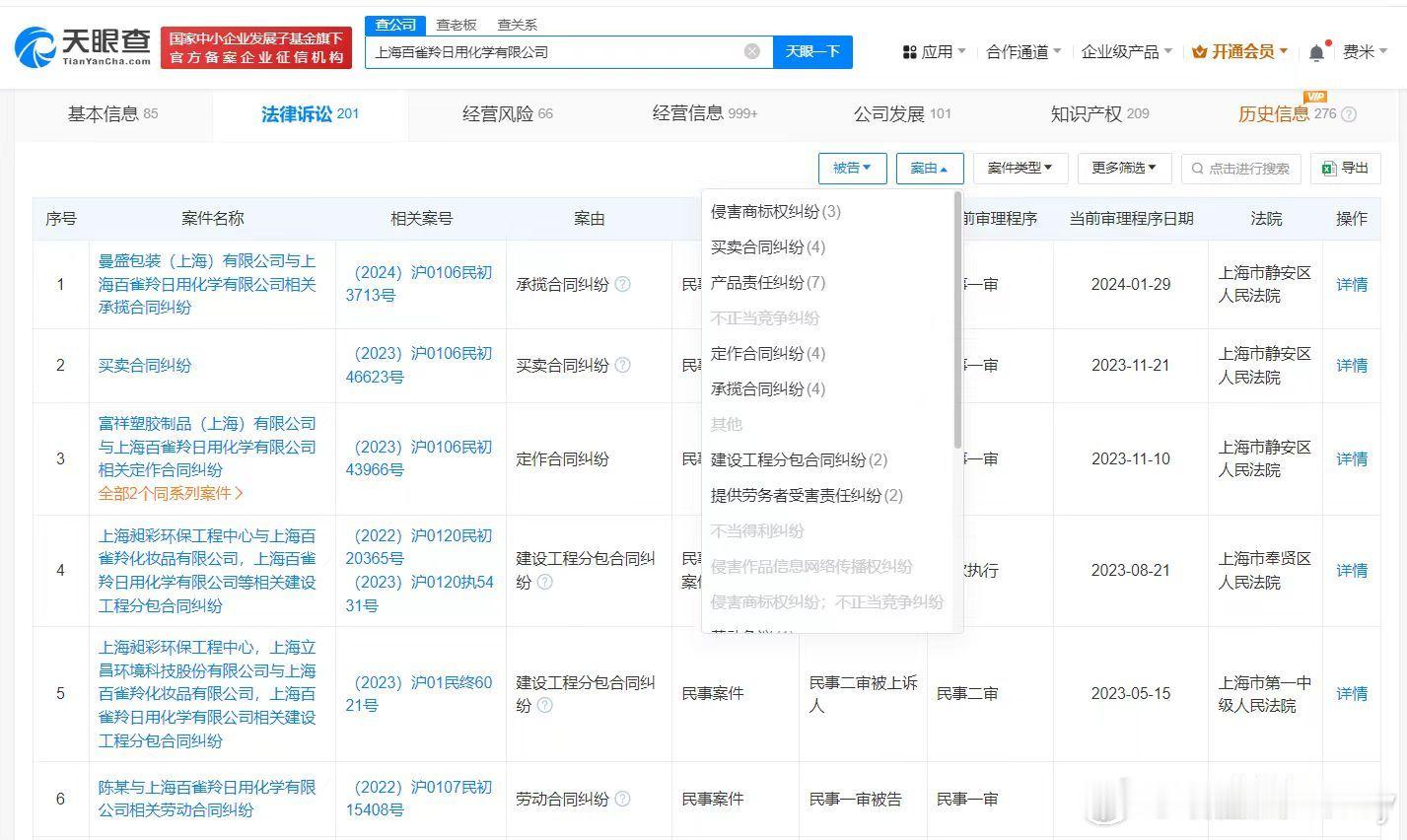1407x840 pixels.
Task: Click the Excel export icon
Action: [x=1329, y=169]
